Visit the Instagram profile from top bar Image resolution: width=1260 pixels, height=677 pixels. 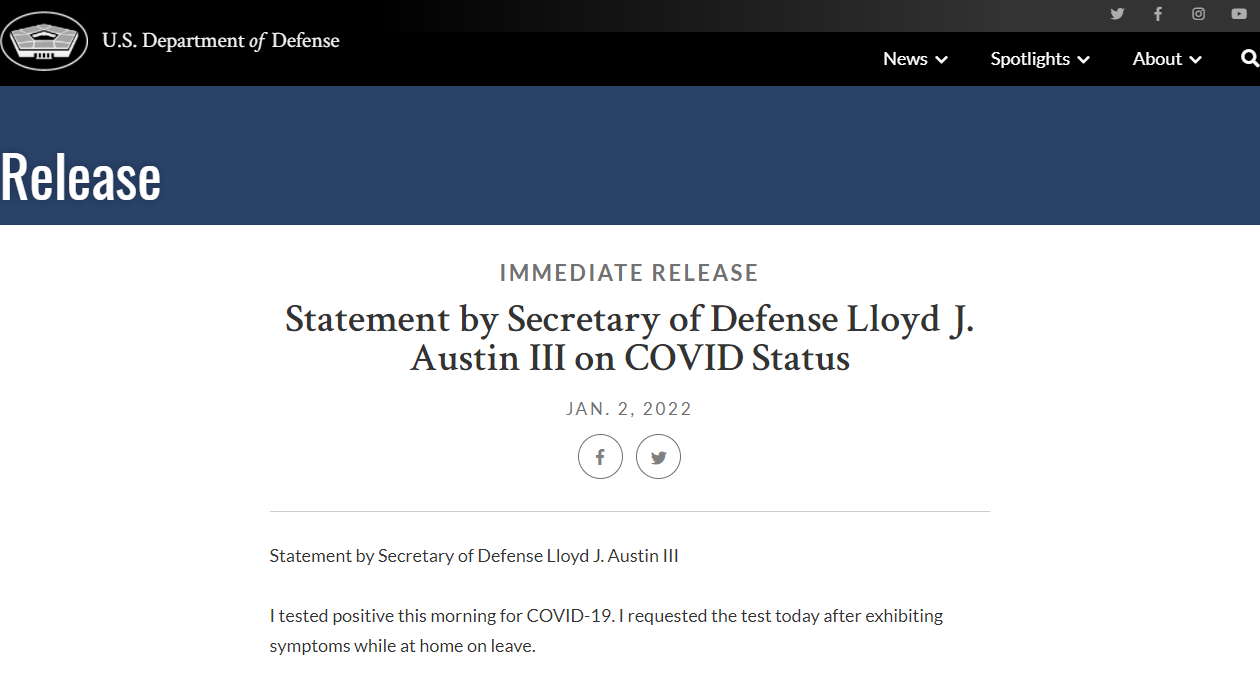(1198, 14)
